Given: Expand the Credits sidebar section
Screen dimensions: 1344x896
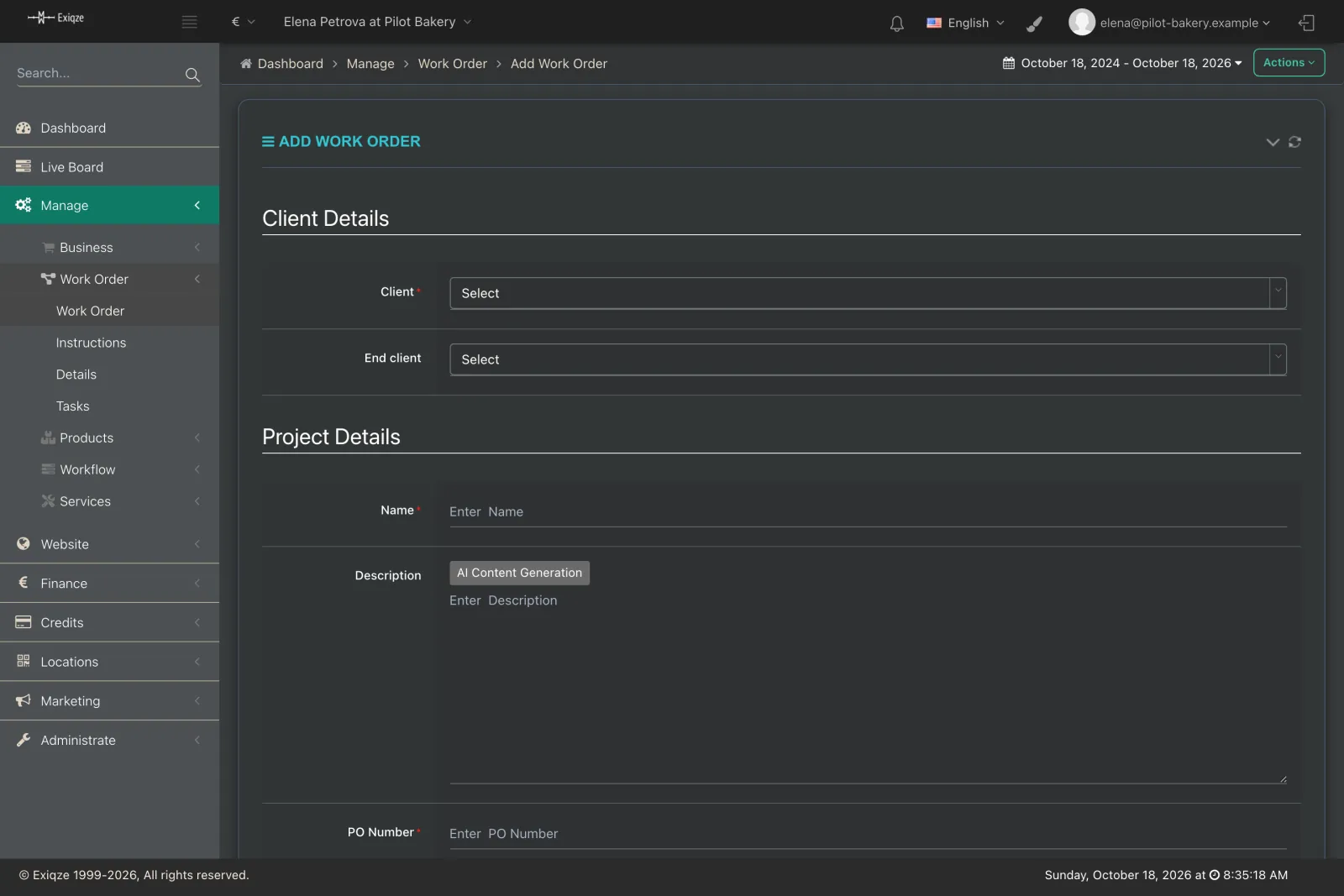Looking at the screenshot, I should (109, 622).
